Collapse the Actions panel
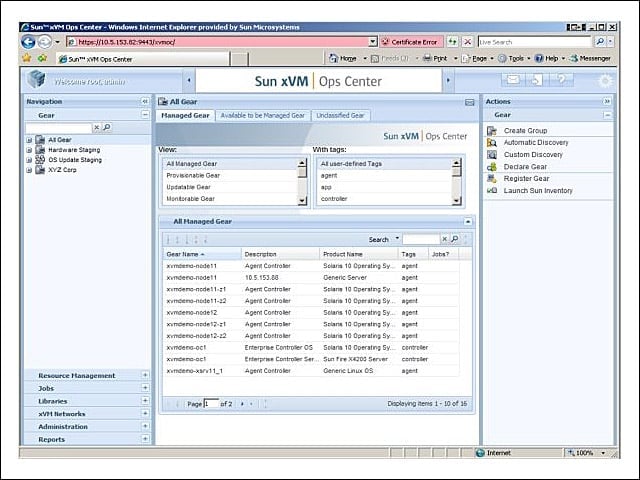Screen dimensions: 640x480 [x=607, y=101]
